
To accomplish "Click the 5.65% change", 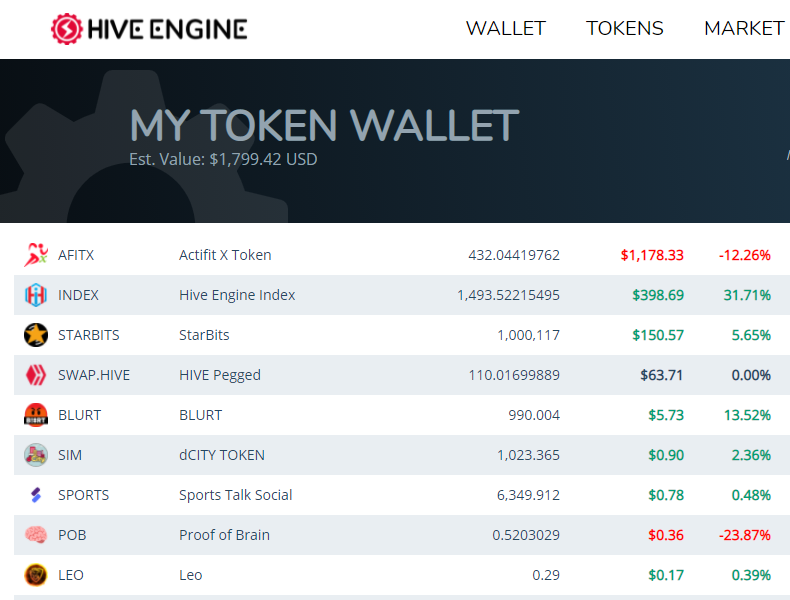I will tap(751, 335).
